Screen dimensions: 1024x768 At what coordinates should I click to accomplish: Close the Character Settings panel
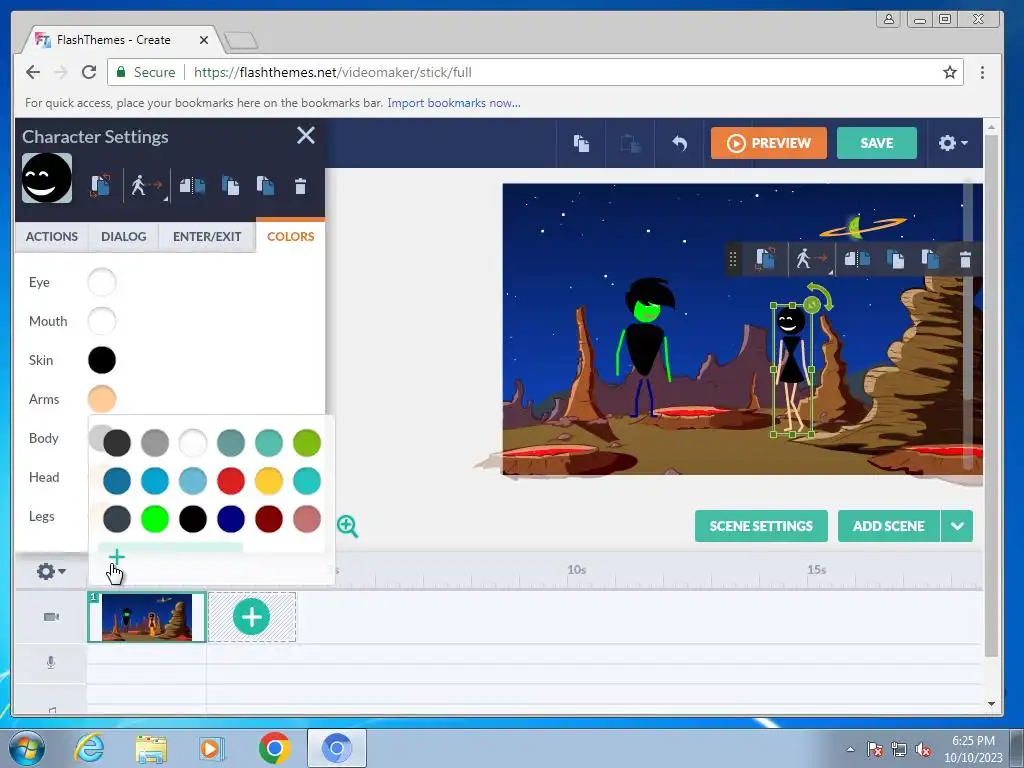click(306, 136)
